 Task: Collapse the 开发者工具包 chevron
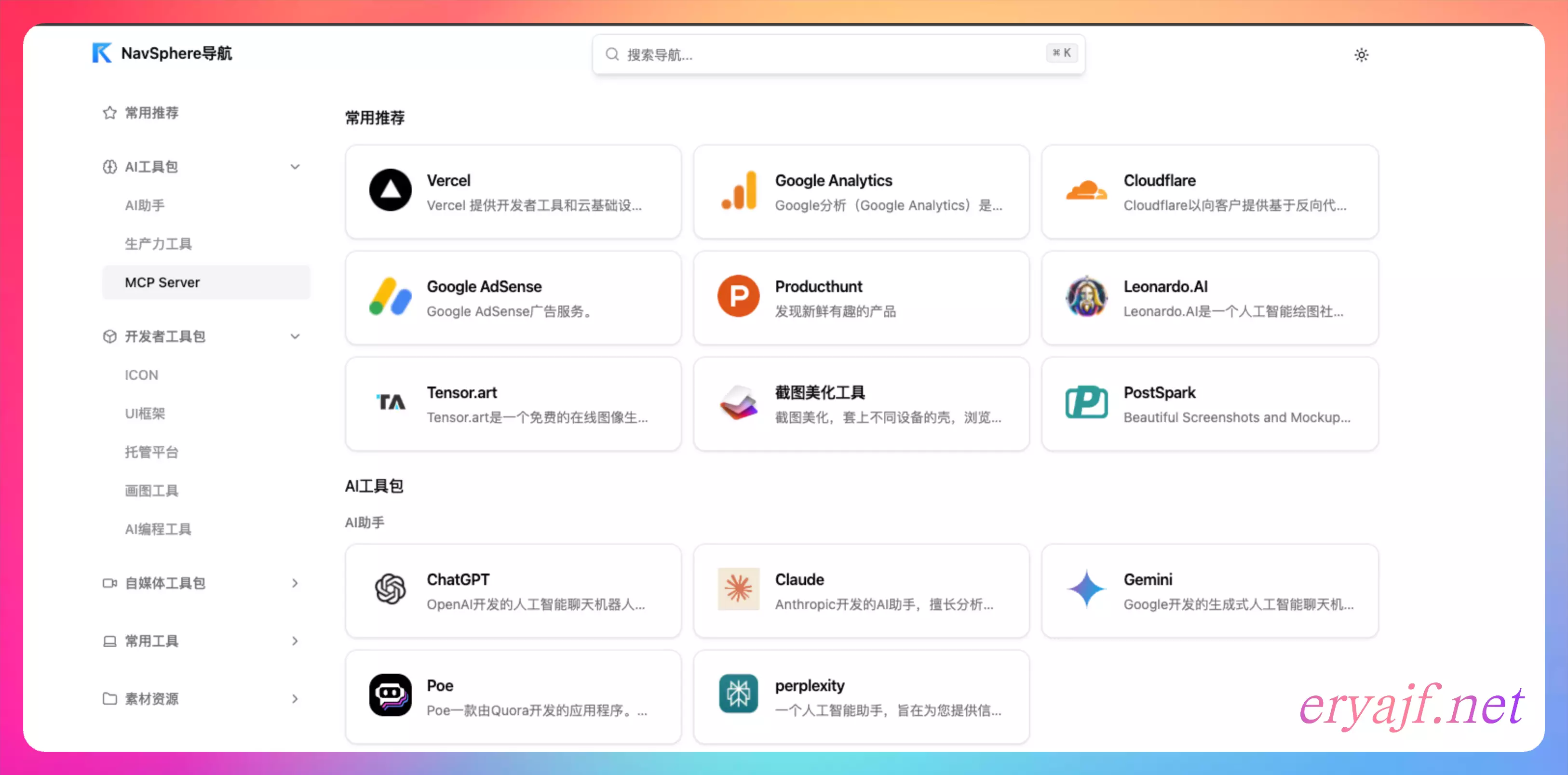(295, 336)
